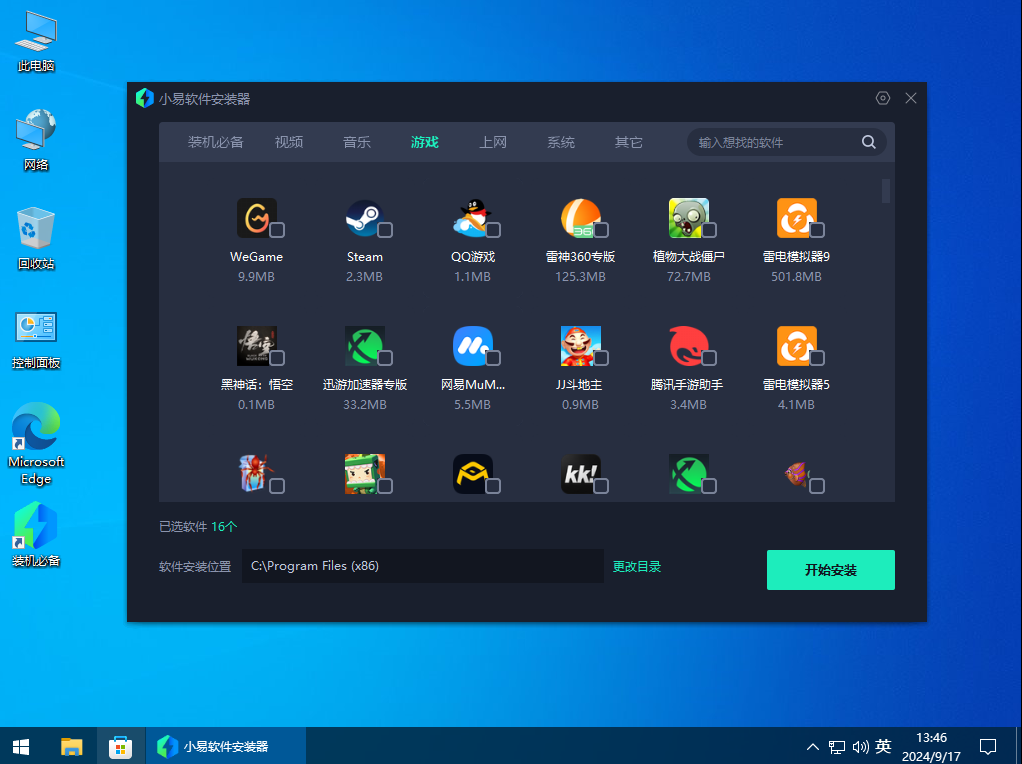Click the kk! app icon
Screen dimensions: 1022x764
click(580, 474)
